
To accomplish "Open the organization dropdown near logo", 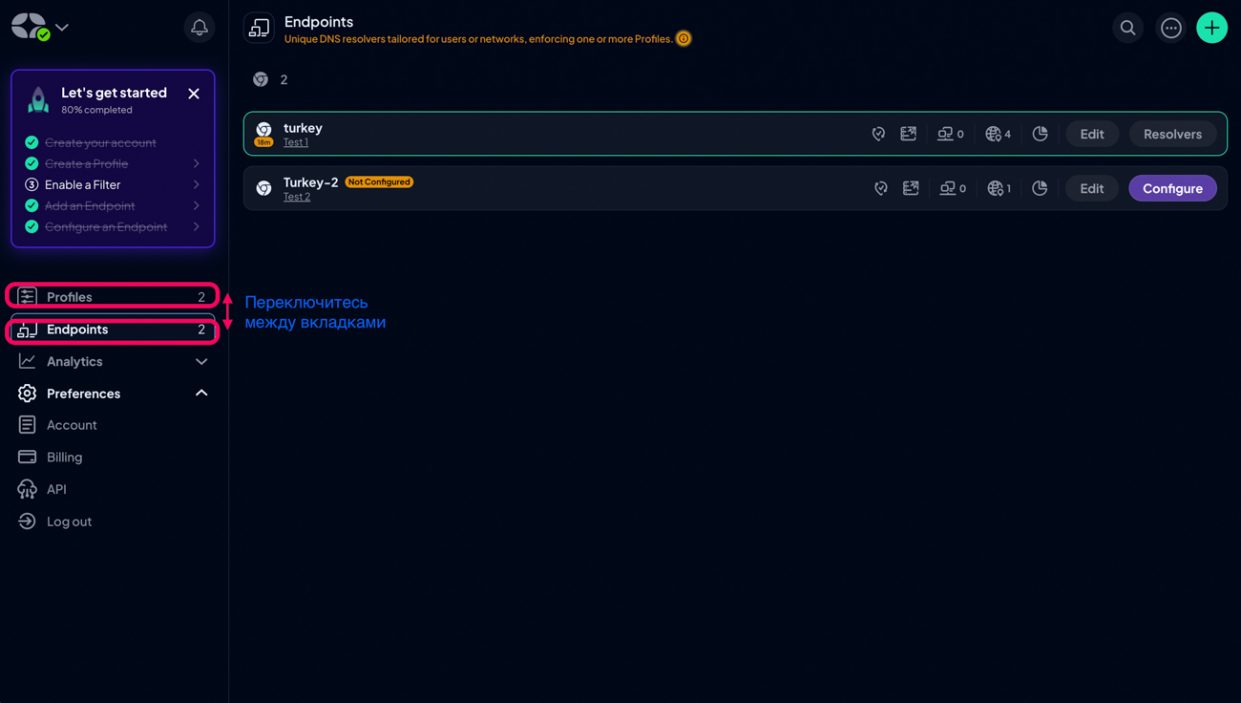I will click(x=62, y=28).
